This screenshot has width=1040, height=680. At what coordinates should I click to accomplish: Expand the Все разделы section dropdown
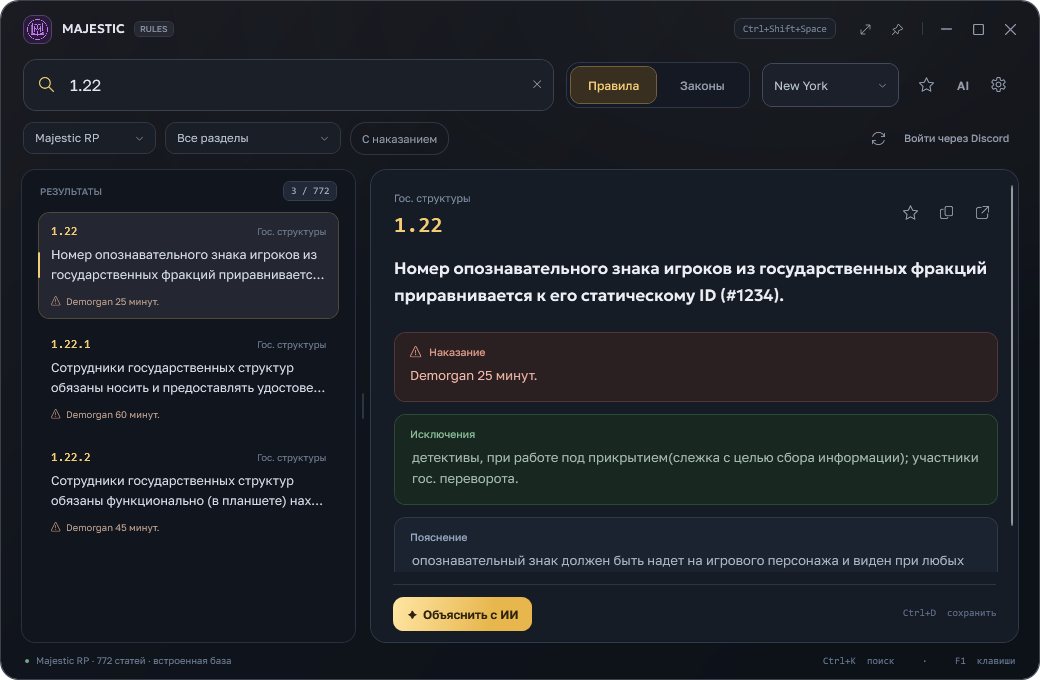coord(253,138)
